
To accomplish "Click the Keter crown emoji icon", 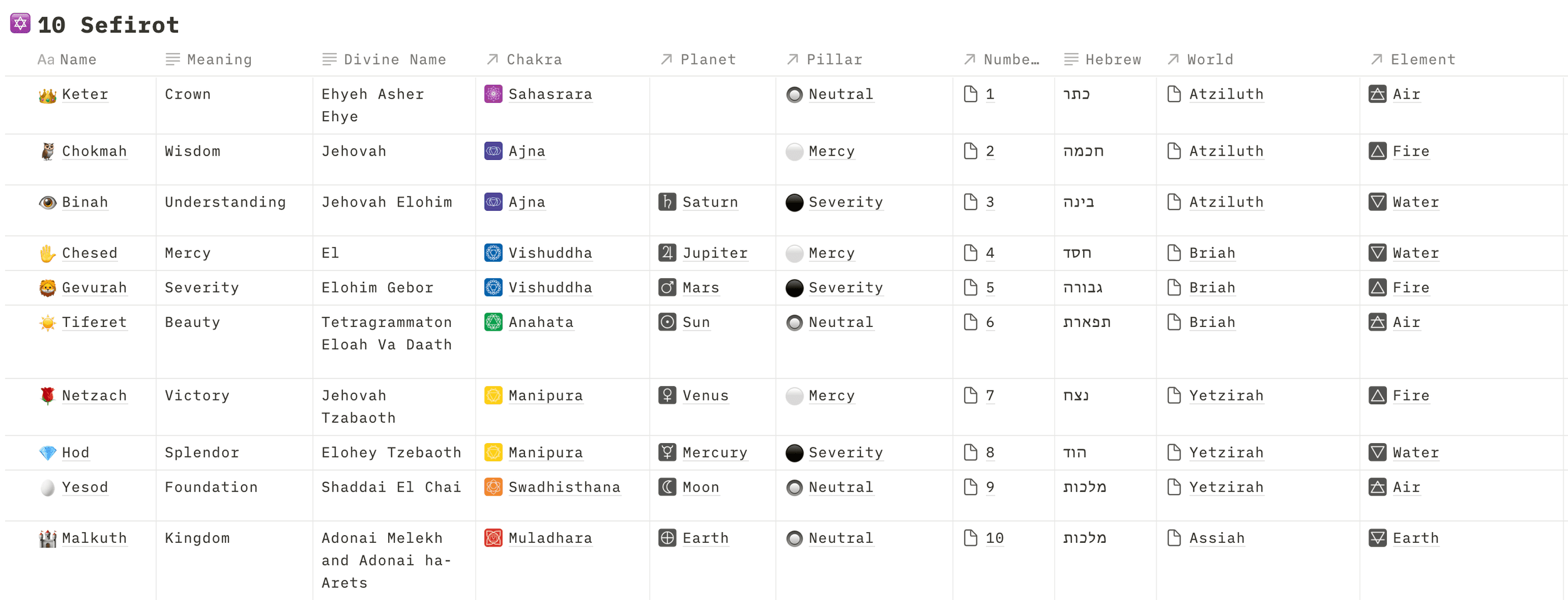I will [x=48, y=95].
